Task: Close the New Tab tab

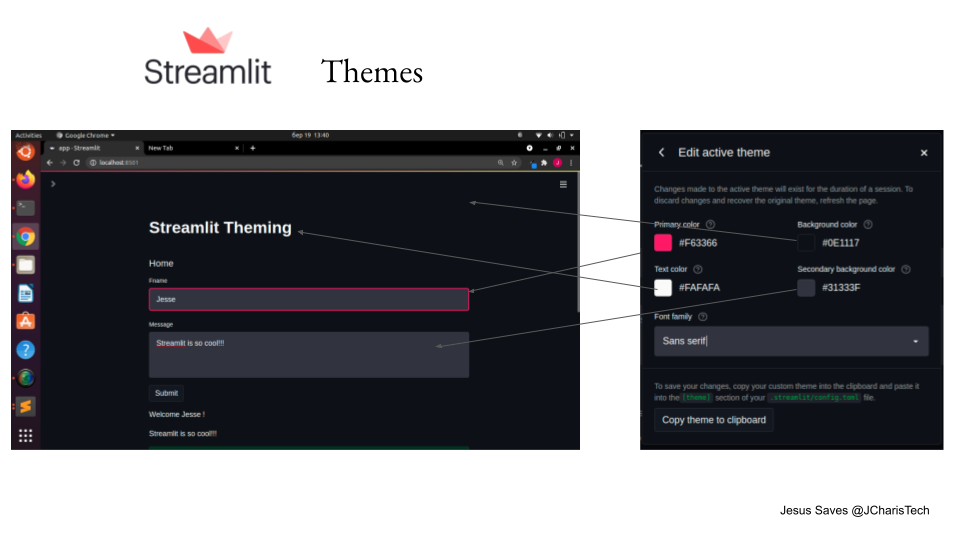Action: [x=237, y=148]
